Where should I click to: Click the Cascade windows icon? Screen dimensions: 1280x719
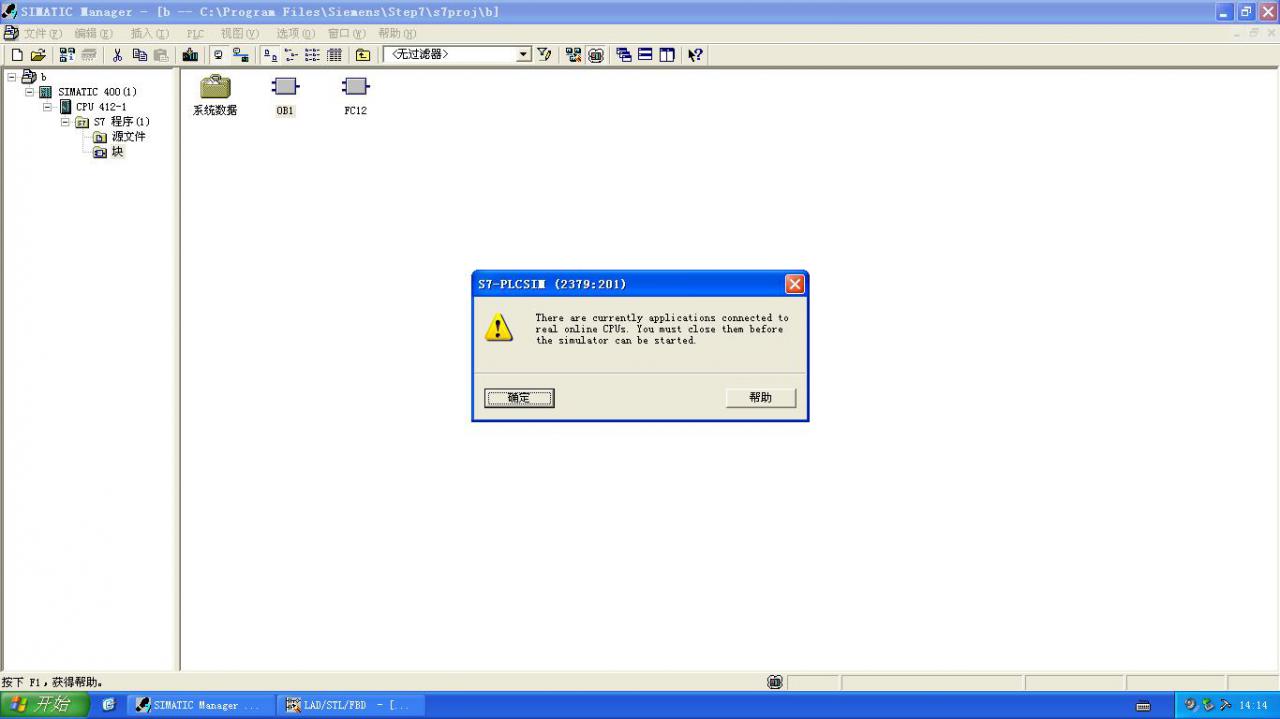click(624, 55)
